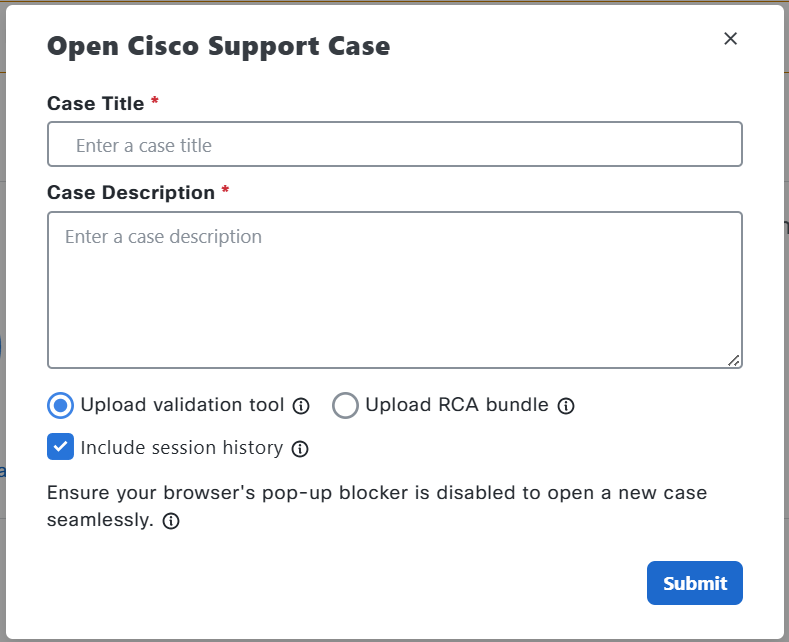The height and width of the screenshot is (642, 789).
Task: Click the Open Cisco Support Case heading
Action: tap(218, 46)
